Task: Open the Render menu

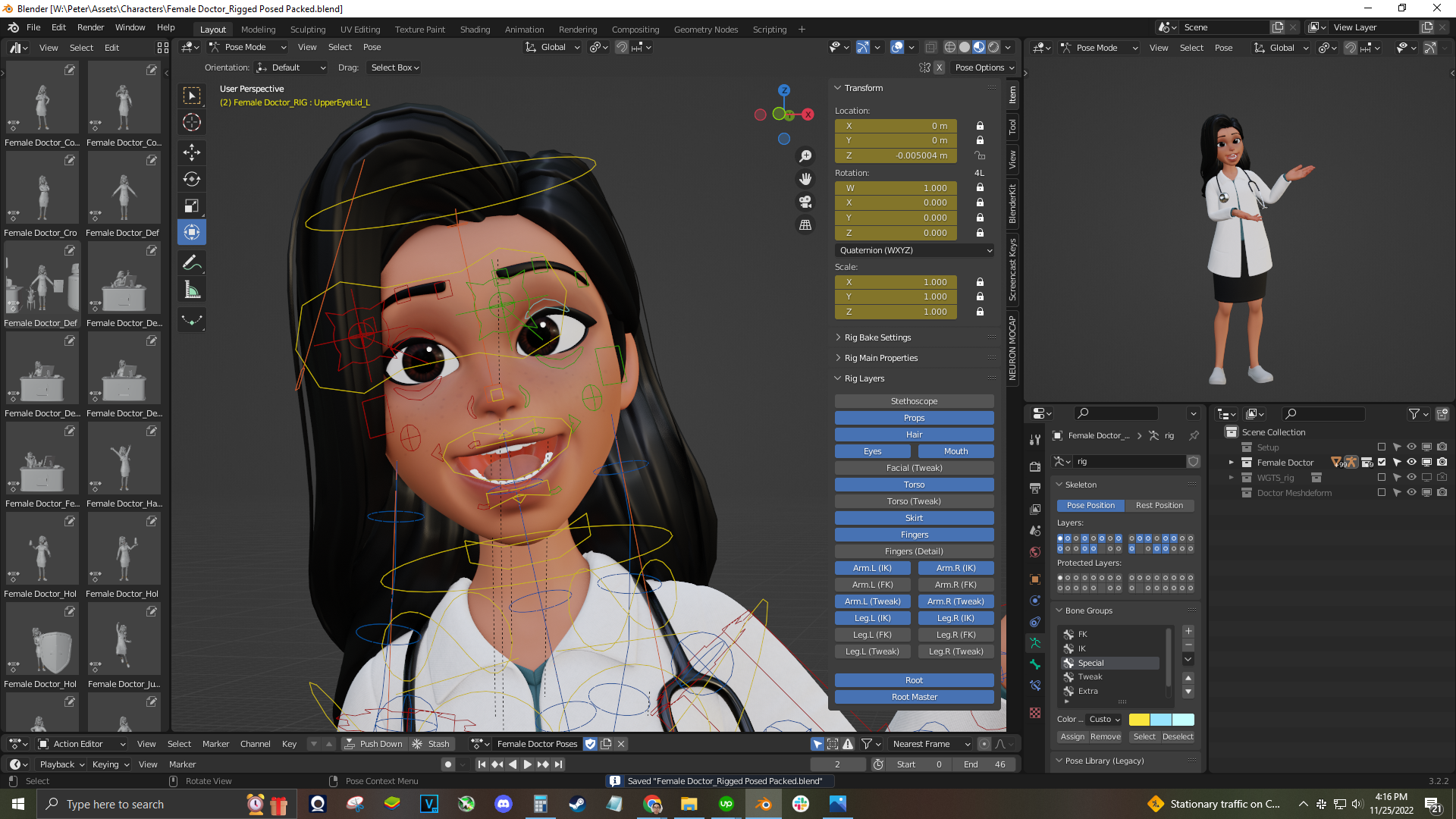Action: click(90, 27)
